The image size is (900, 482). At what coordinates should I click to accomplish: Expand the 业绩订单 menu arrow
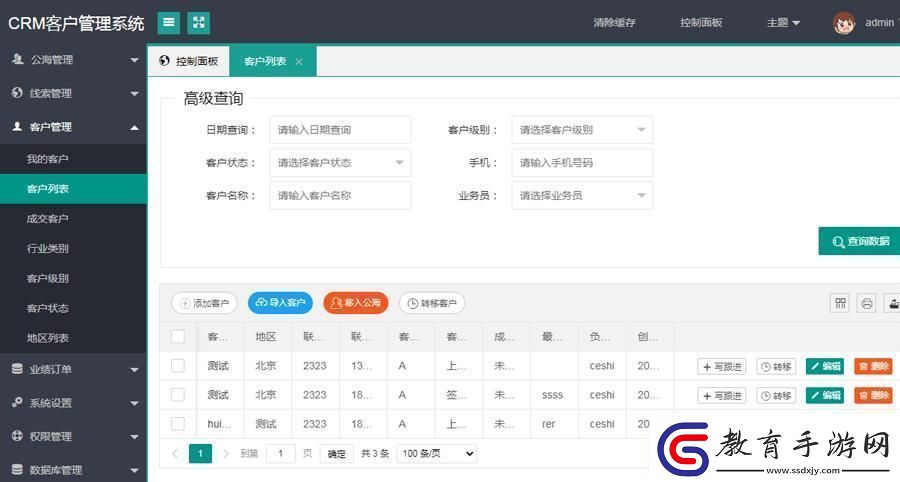coord(134,370)
